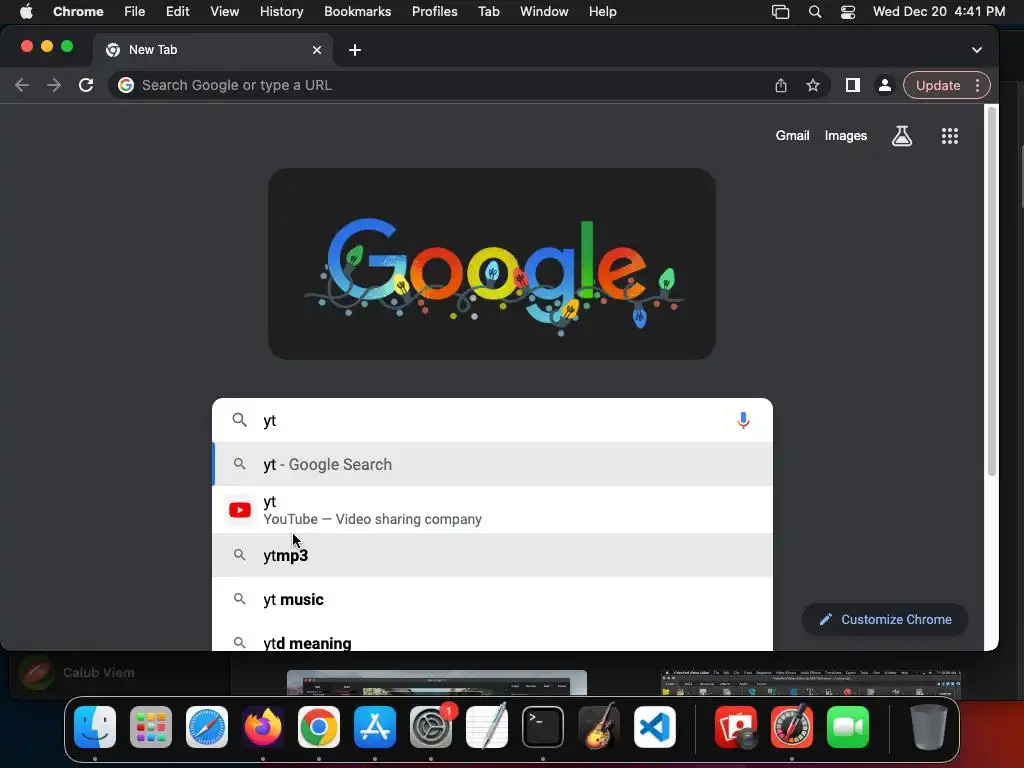
Task: Open the History menu
Action: pyautogui.click(x=281, y=11)
